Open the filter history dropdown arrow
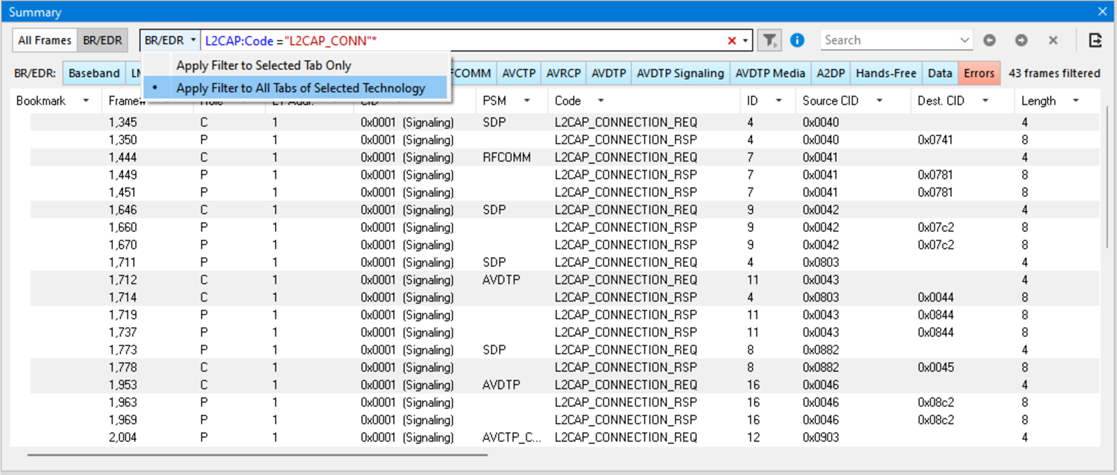This screenshot has width=1117, height=475. click(x=744, y=41)
